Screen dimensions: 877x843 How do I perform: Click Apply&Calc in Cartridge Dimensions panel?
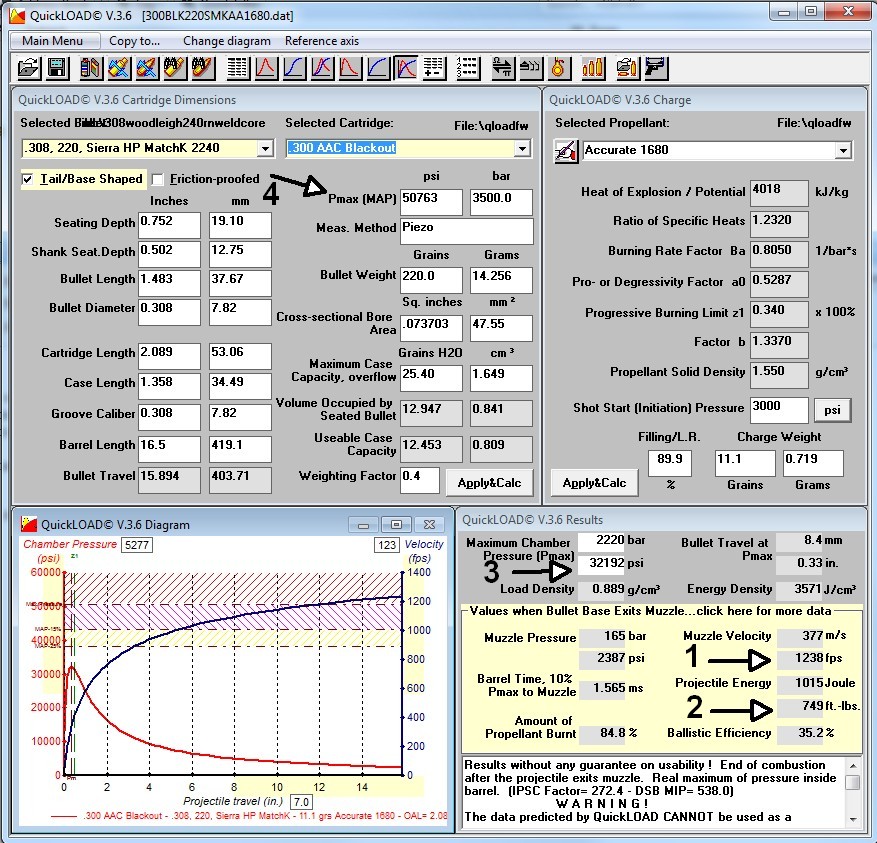point(489,483)
